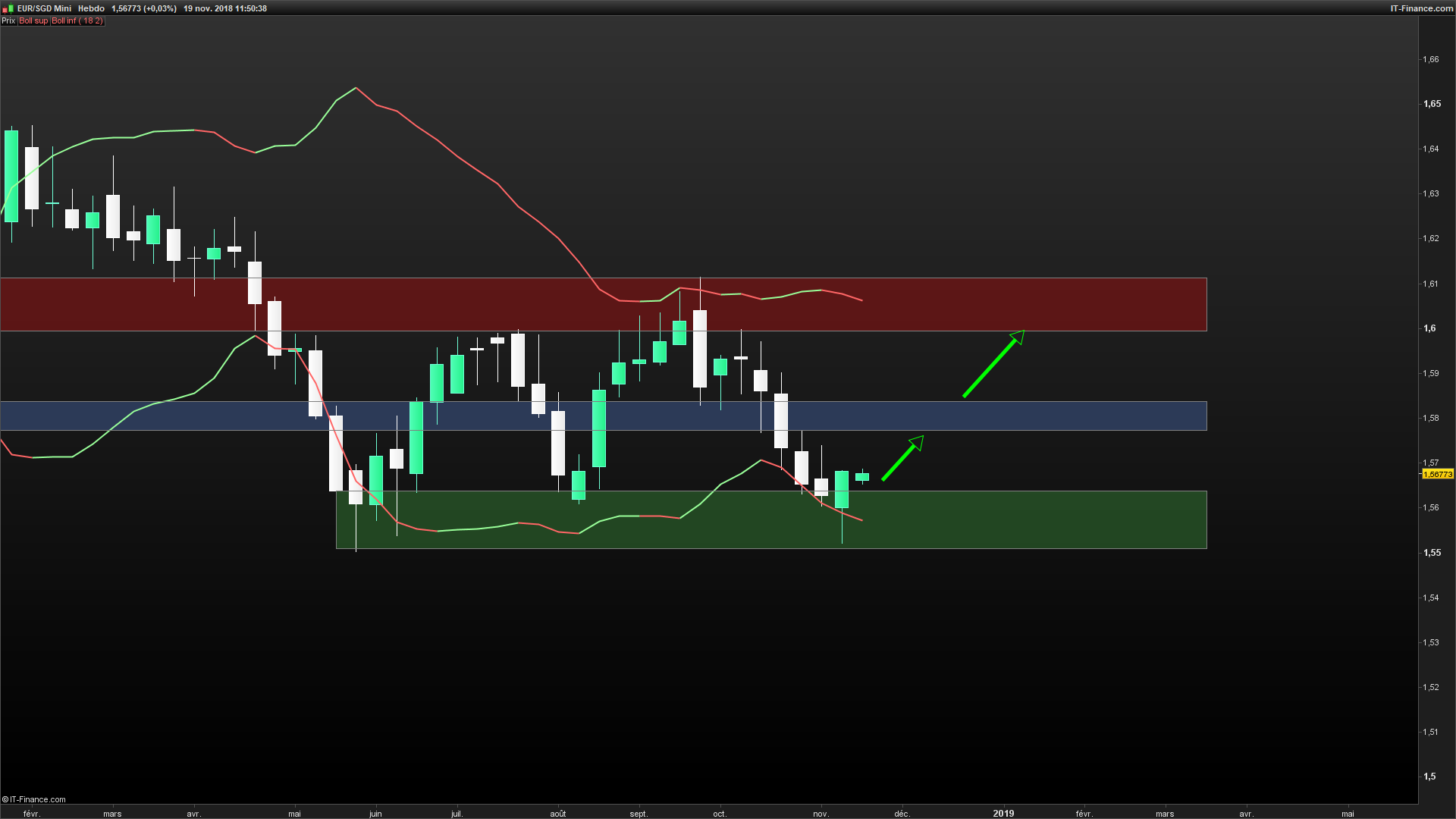The image size is (1456, 819).
Task: Click the ©IT-Finance.com copyright text in bottom-left corner
Action: click(34, 799)
